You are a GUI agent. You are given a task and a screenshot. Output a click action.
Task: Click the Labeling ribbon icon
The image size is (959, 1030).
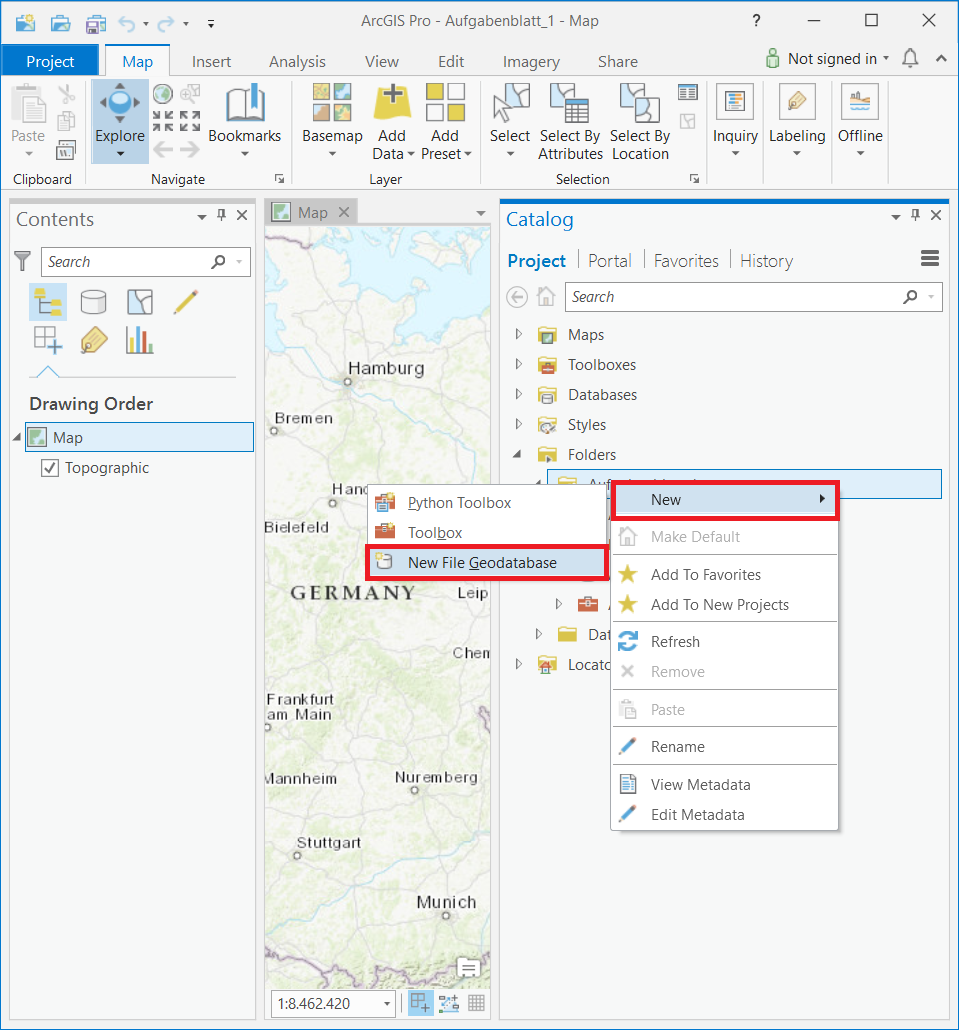click(x=796, y=104)
